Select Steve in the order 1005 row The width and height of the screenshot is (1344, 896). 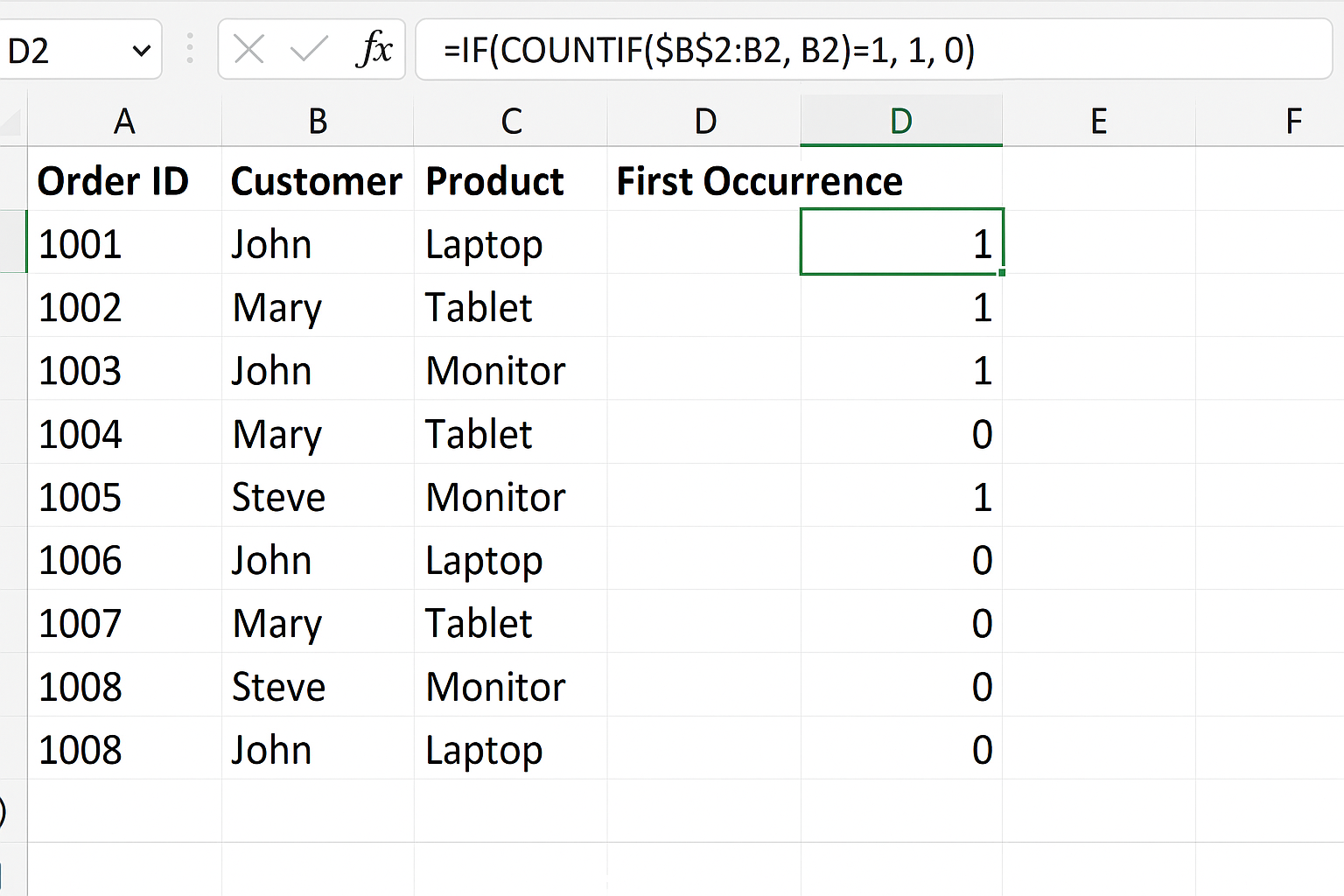(x=318, y=495)
